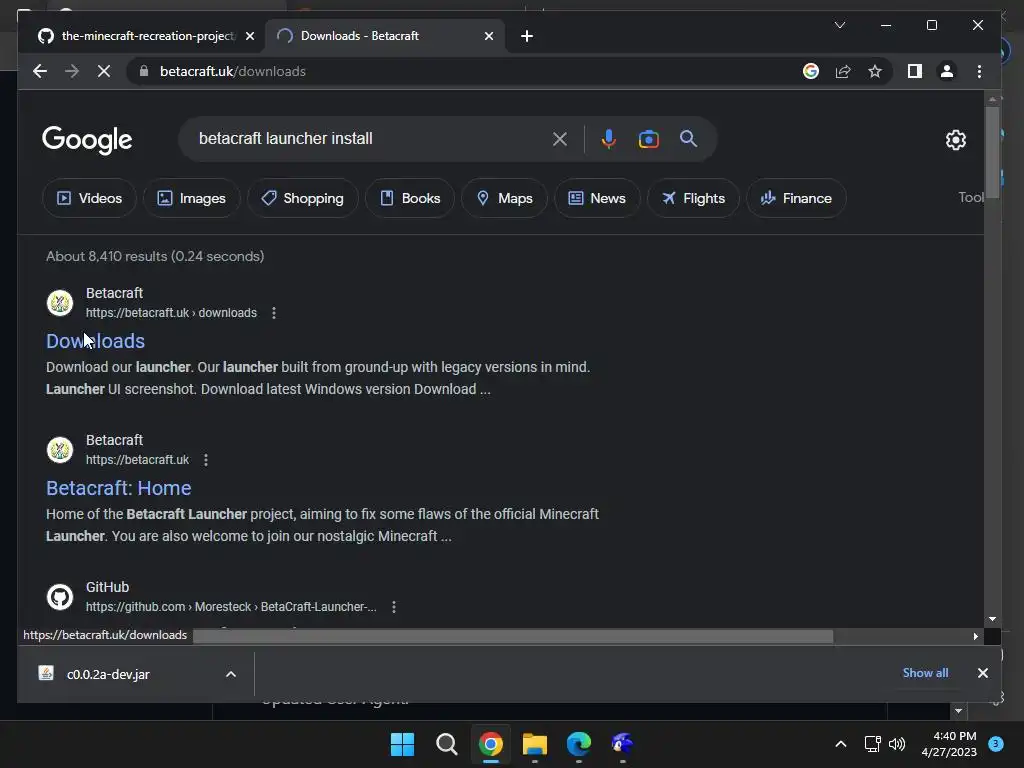Open options for the Betacraft Home result
The height and width of the screenshot is (768, 1024).
coord(206,460)
